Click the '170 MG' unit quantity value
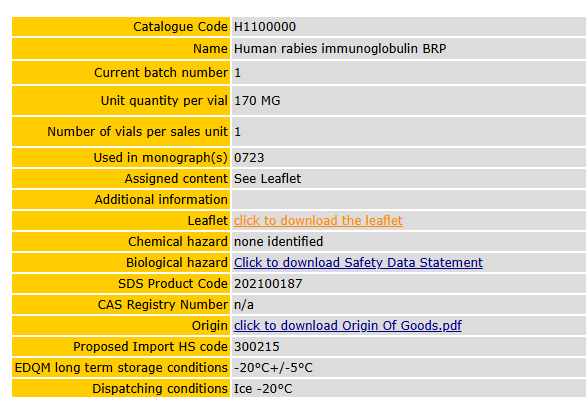This screenshot has width=588, height=397. click(x=257, y=100)
